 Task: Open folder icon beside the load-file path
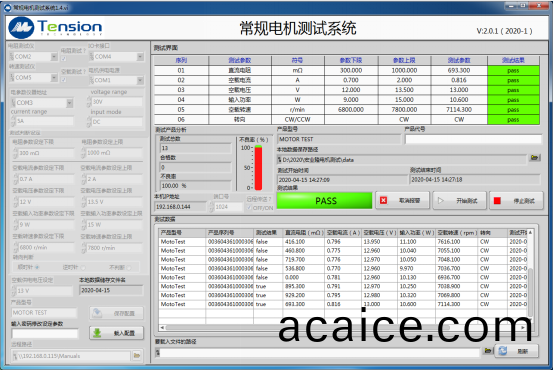[x=488, y=351]
